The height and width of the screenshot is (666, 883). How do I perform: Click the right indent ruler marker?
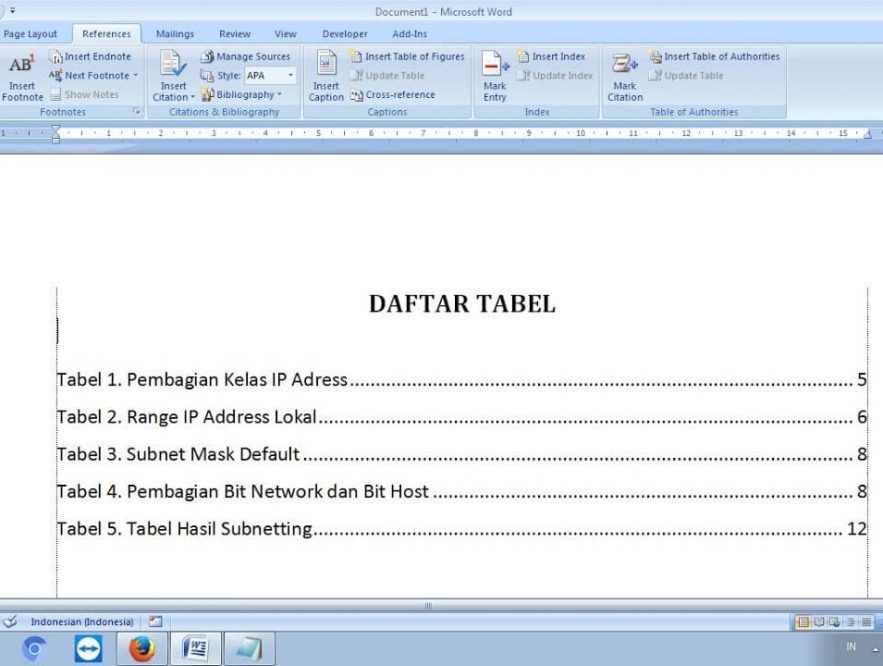point(867,135)
